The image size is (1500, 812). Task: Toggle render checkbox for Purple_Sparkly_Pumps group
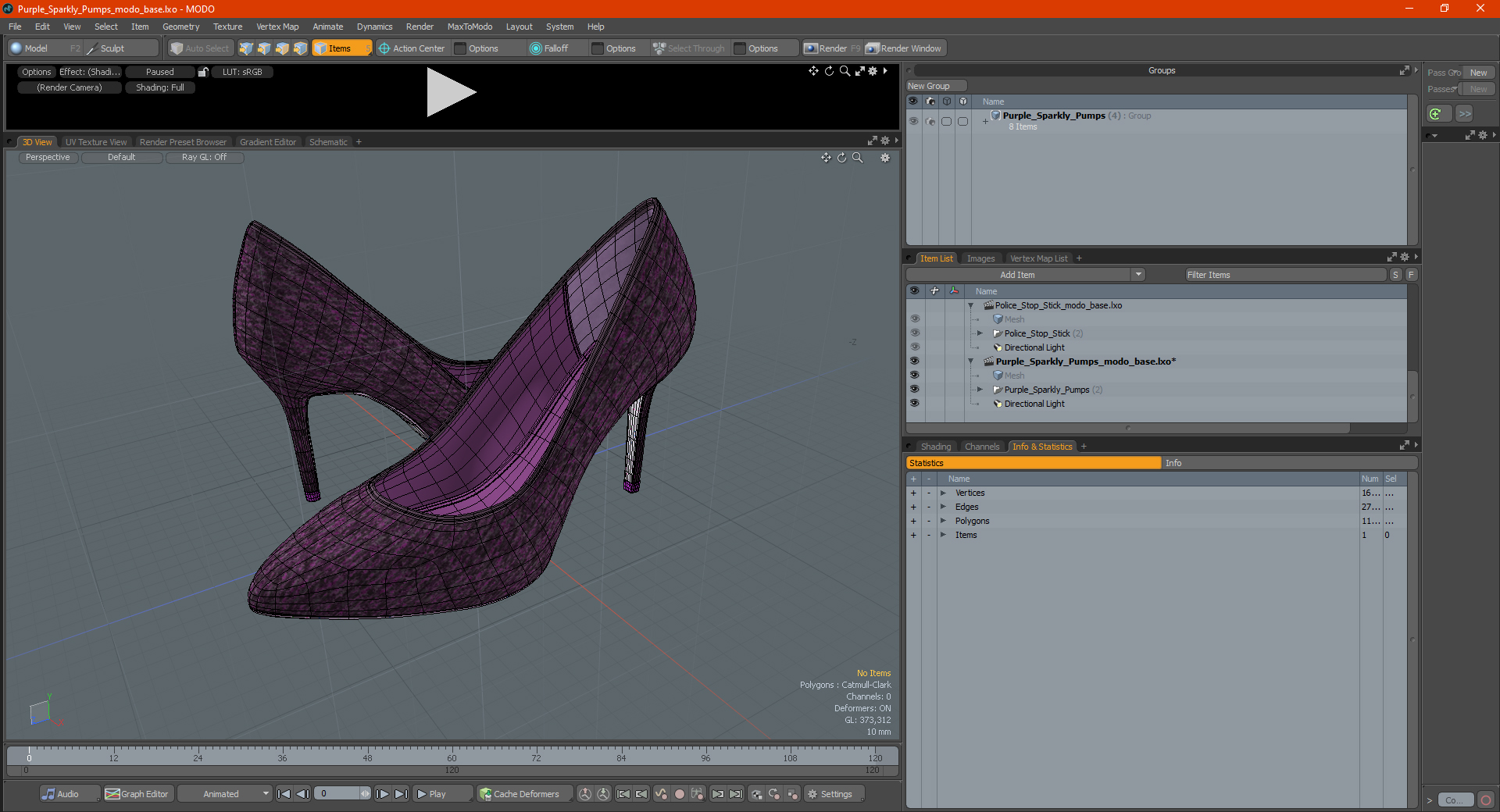point(946,121)
